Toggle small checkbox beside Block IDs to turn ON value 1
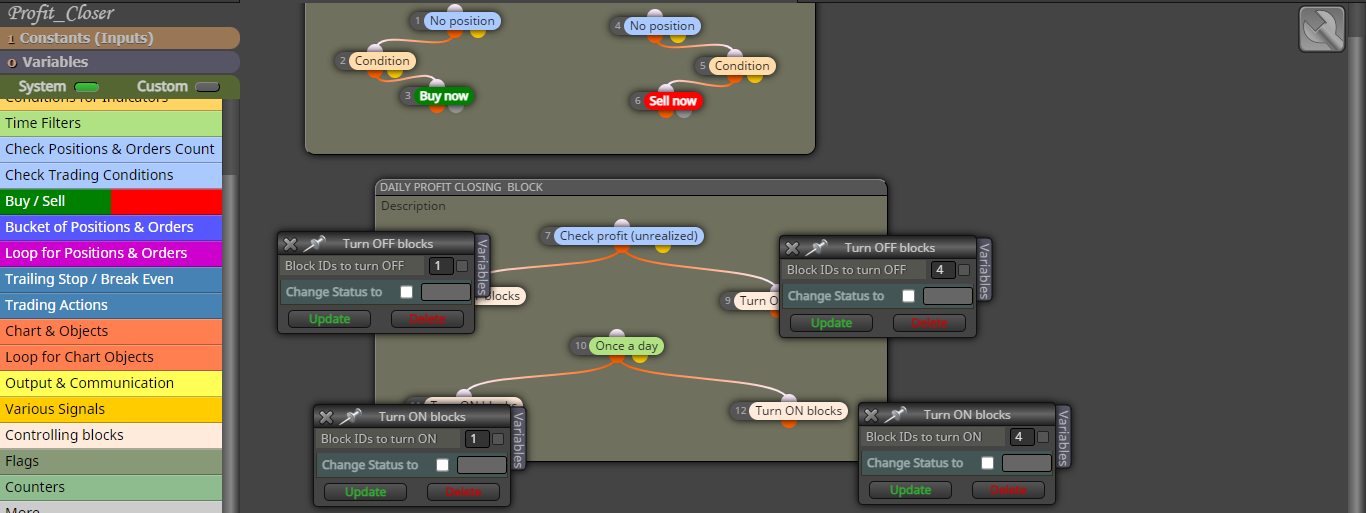The height and width of the screenshot is (513, 1366). [498, 439]
